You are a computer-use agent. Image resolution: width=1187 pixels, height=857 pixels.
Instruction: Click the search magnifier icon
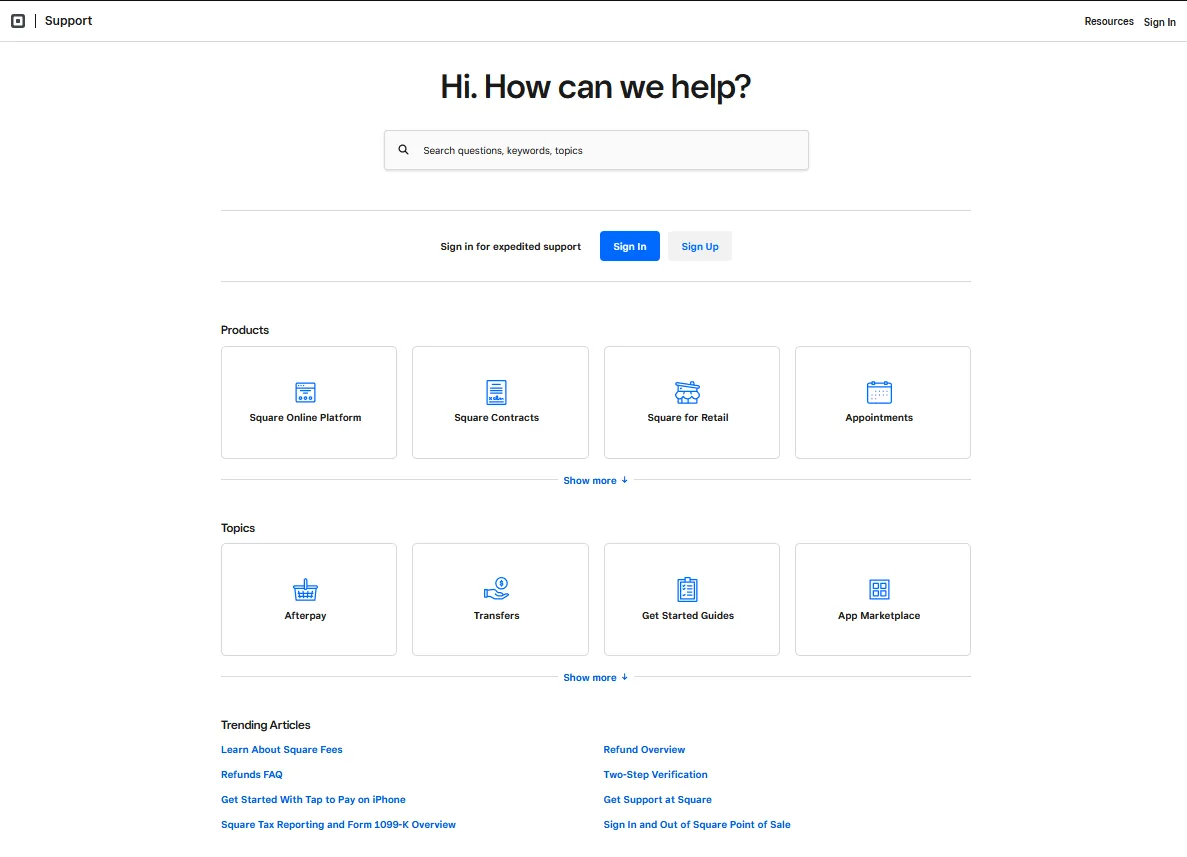(403, 150)
